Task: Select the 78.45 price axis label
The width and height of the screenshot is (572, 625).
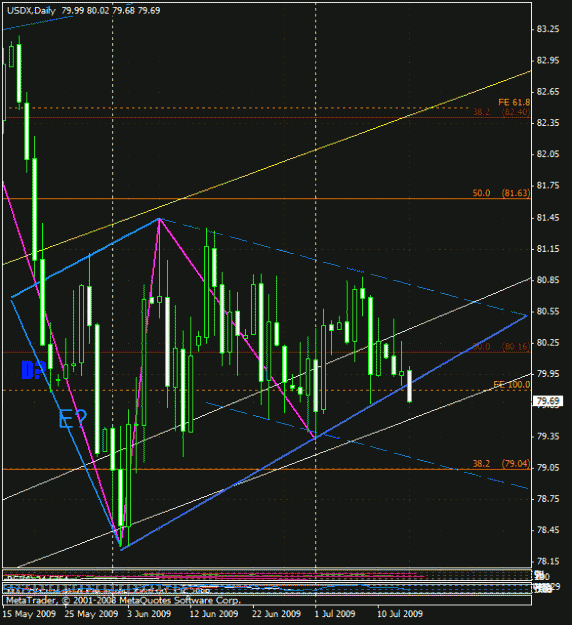Action: (548, 531)
